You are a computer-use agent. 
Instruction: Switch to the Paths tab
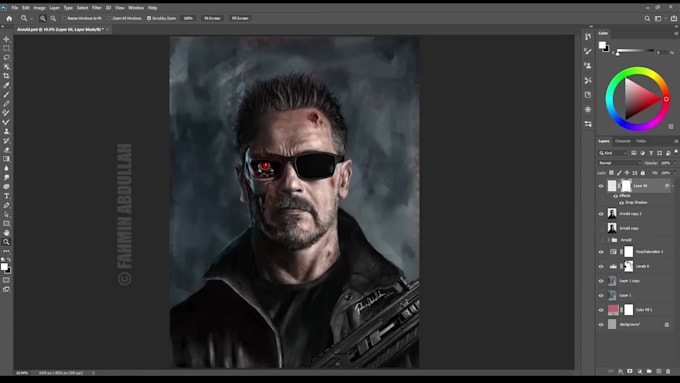pos(641,141)
